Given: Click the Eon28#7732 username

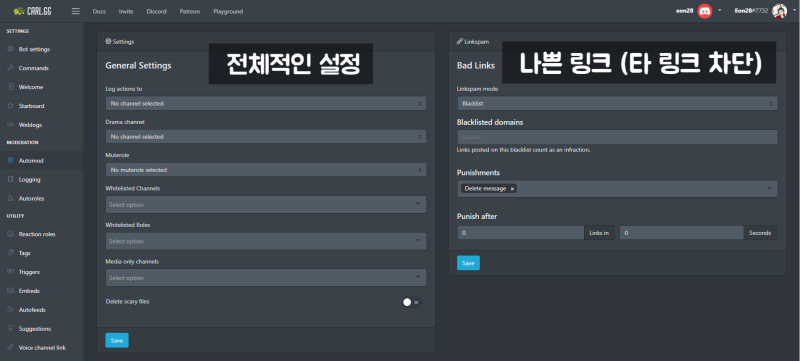Looking at the screenshot, I should click(751, 11).
